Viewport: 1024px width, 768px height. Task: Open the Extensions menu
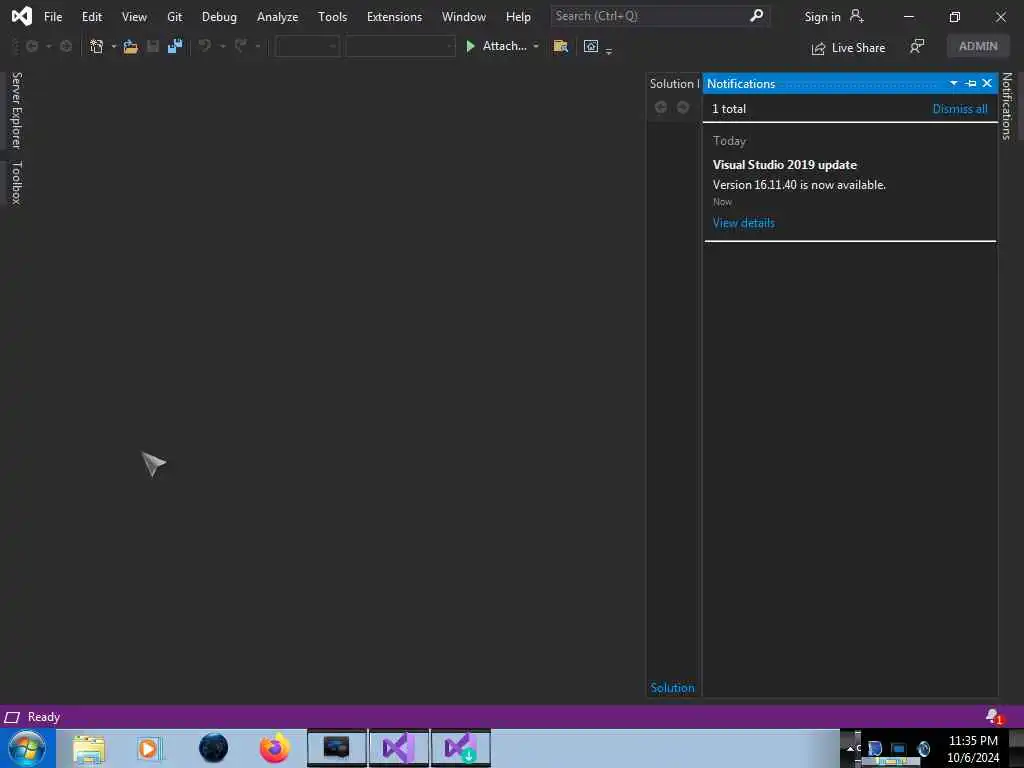(x=394, y=16)
